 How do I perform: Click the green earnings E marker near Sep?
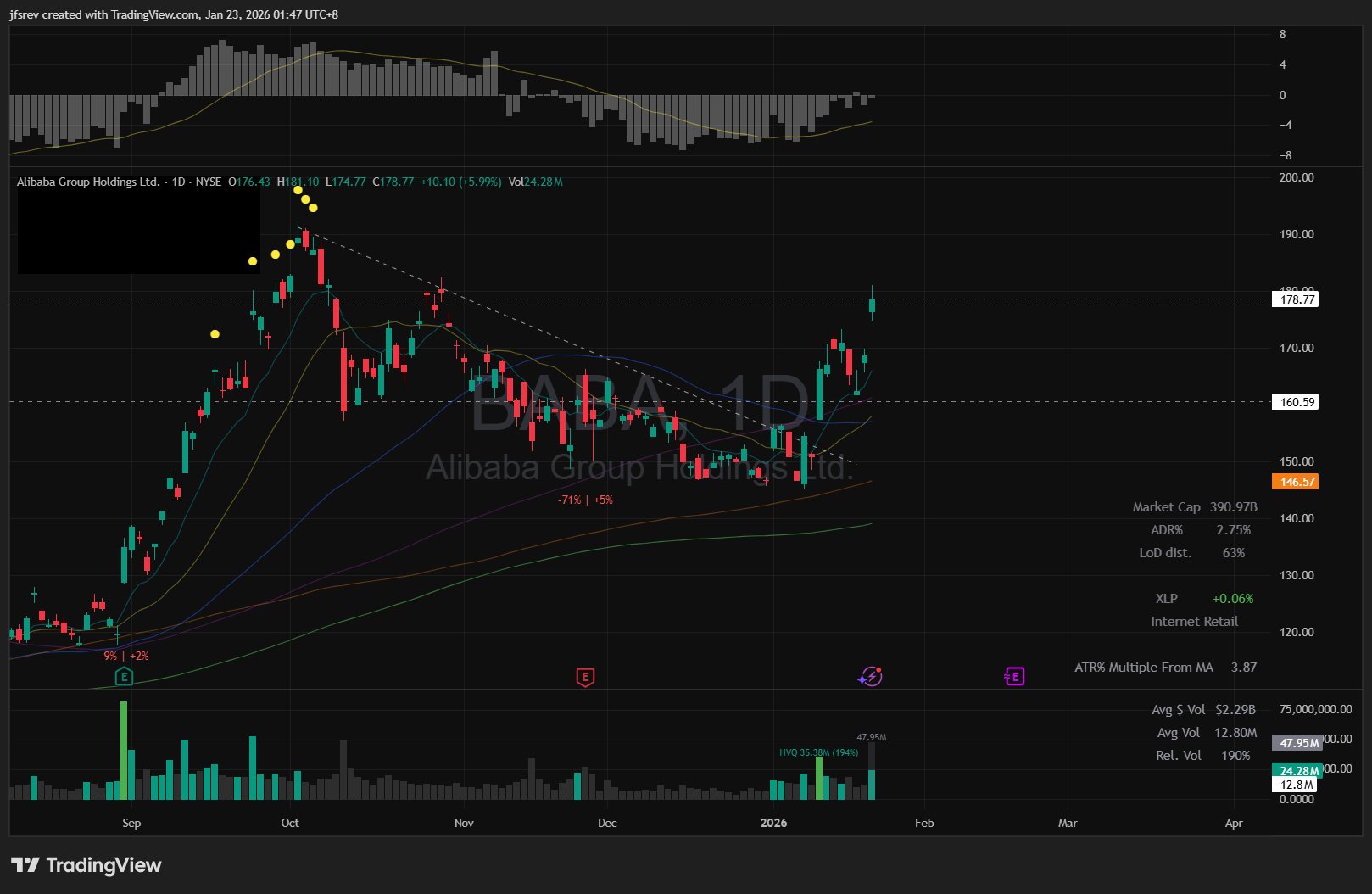(x=124, y=676)
